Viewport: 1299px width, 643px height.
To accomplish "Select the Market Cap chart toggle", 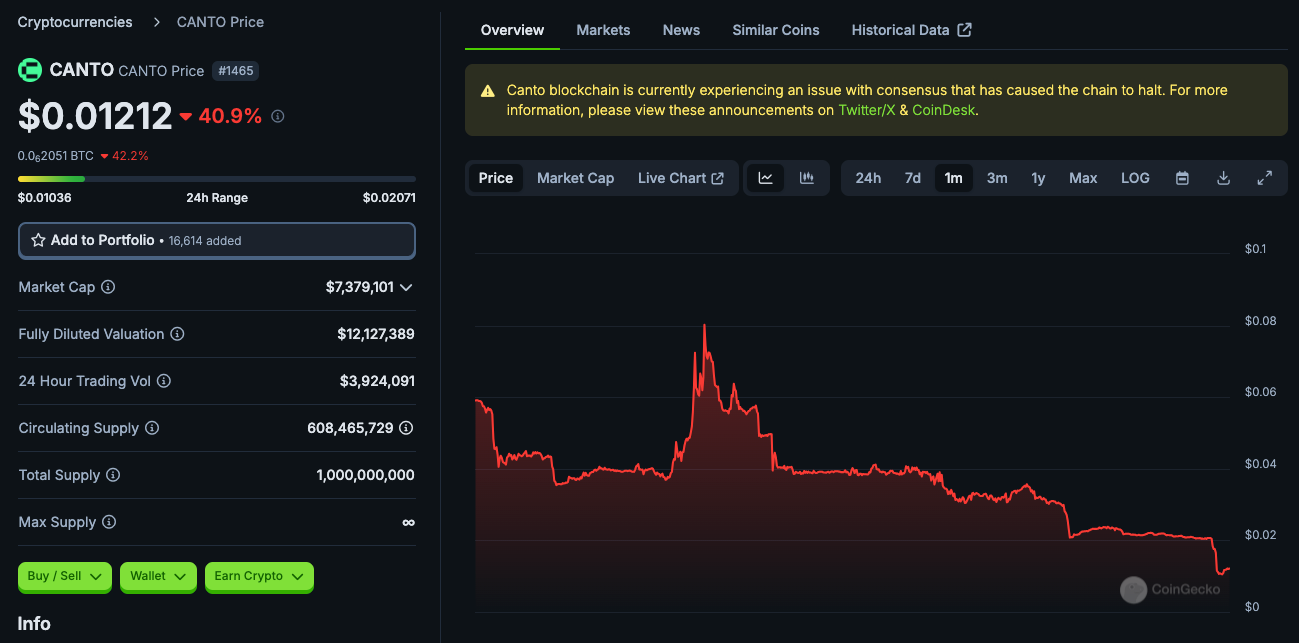I will 575,178.
